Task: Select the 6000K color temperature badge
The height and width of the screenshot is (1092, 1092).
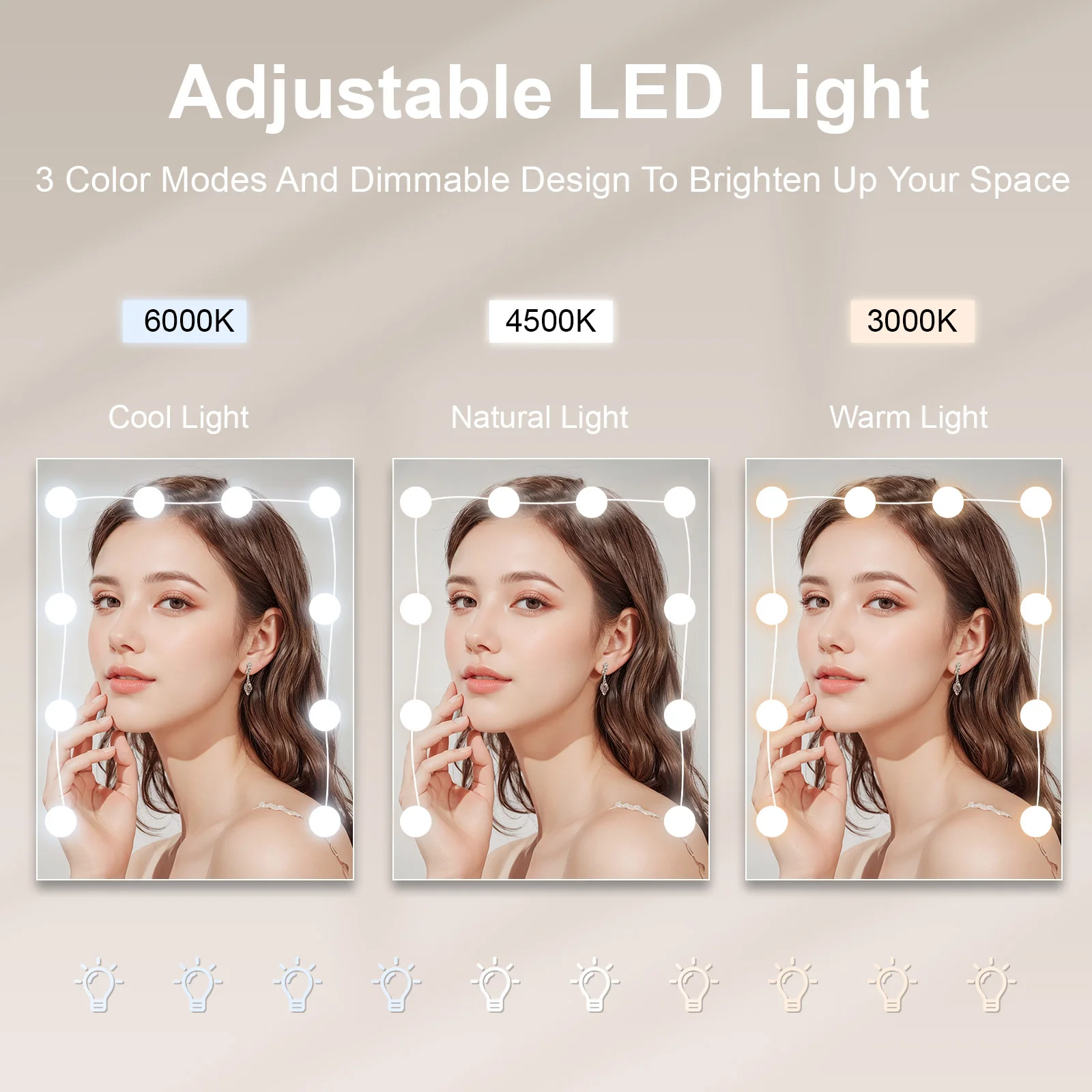Action: [184, 321]
